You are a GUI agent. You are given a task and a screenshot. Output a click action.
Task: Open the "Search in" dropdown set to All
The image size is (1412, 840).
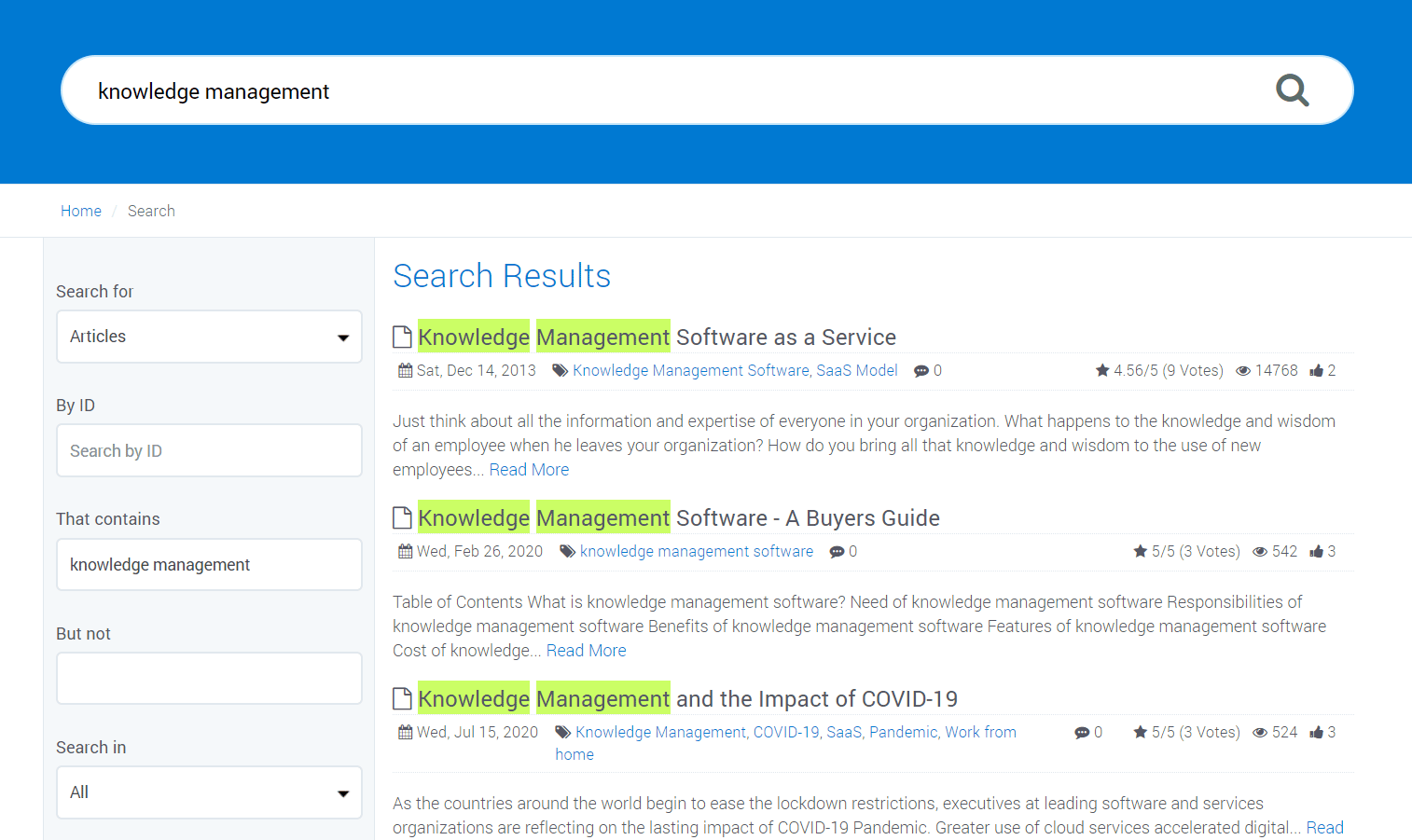[209, 792]
